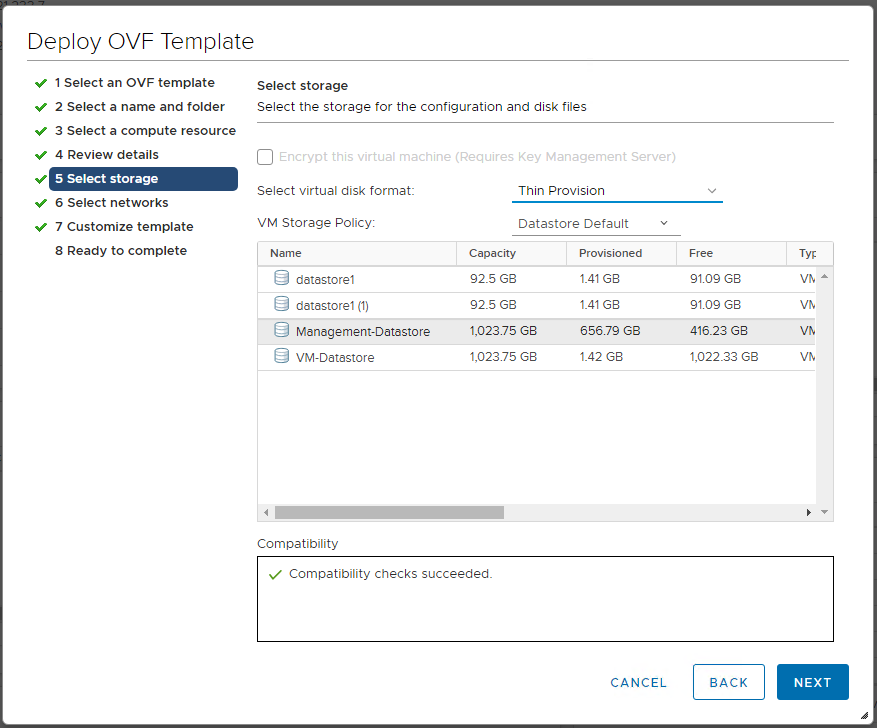Jump to step 3 Select a compute resource
The image size is (877, 728).
tap(145, 131)
